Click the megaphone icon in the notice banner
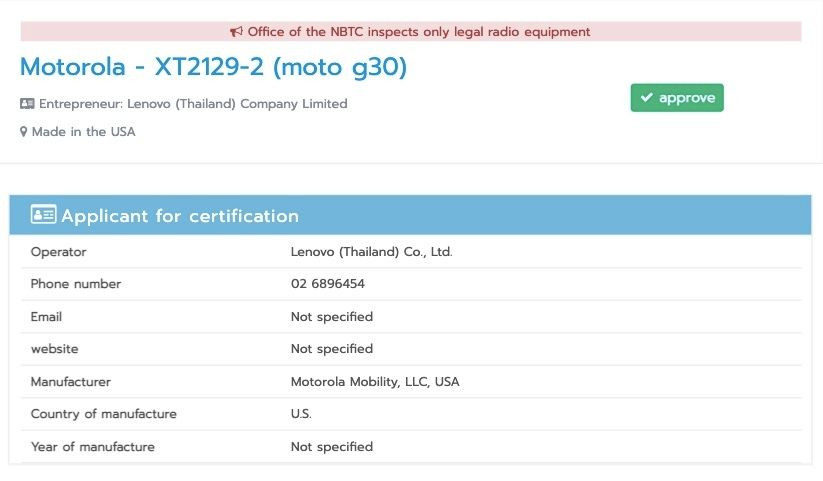Viewport: 823px width, 481px height. [x=238, y=32]
